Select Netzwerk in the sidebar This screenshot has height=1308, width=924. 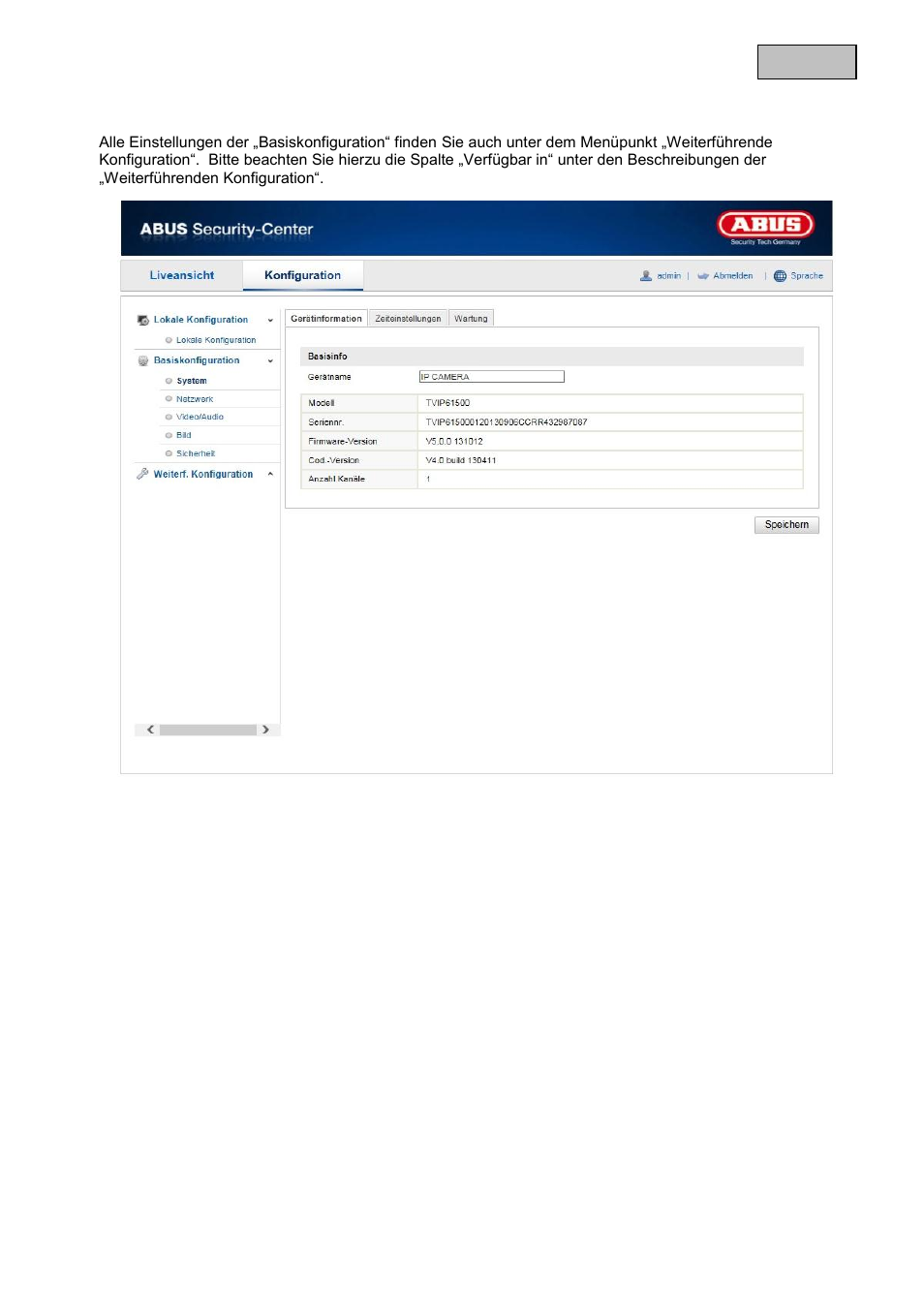pos(195,399)
